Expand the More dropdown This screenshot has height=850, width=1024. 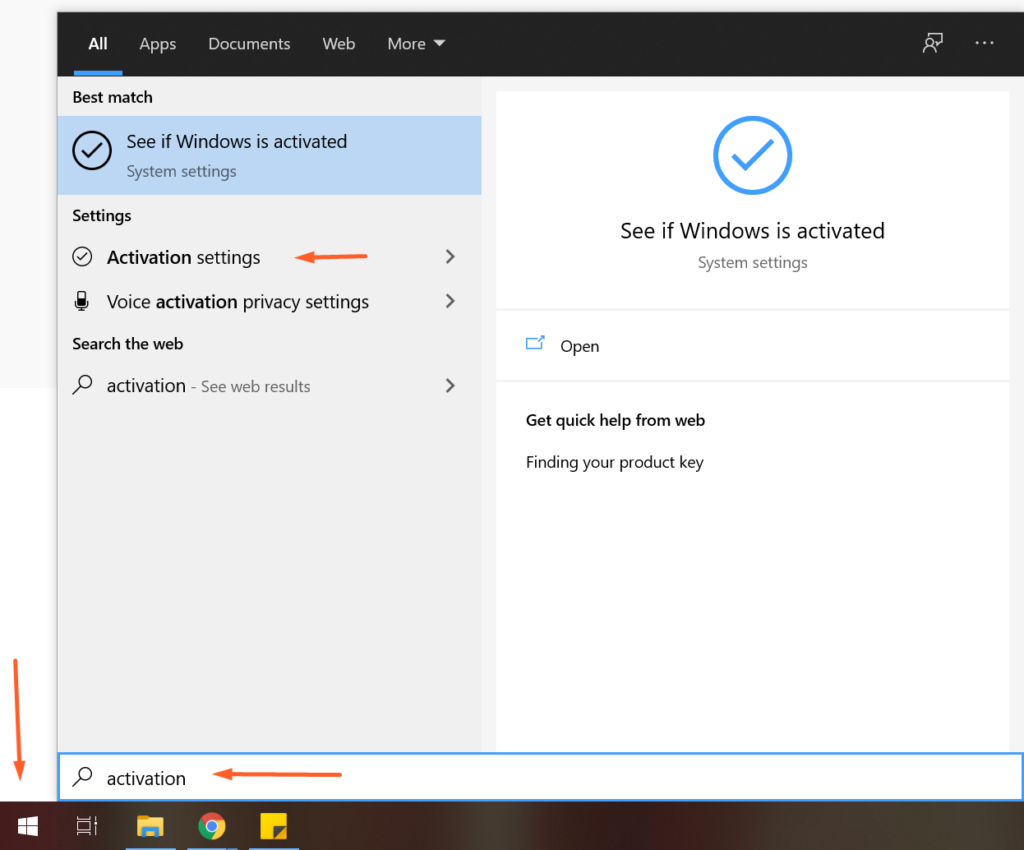tap(416, 44)
